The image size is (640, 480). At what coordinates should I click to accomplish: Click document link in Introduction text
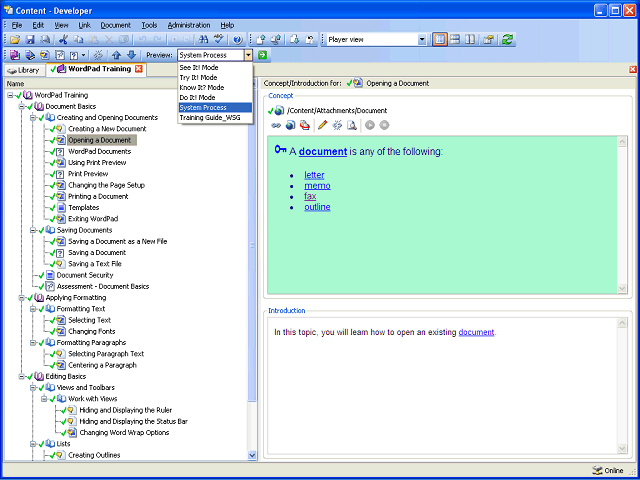(x=476, y=332)
